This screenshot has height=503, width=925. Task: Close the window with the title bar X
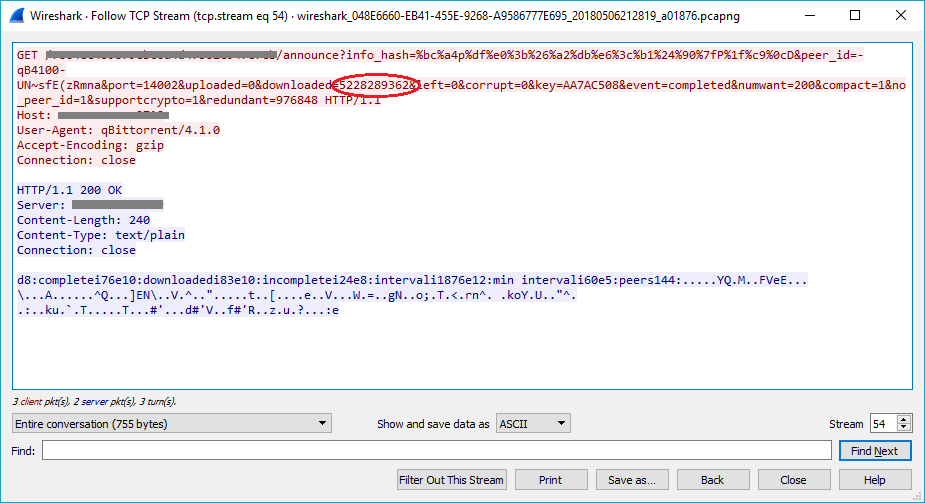(x=900, y=16)
